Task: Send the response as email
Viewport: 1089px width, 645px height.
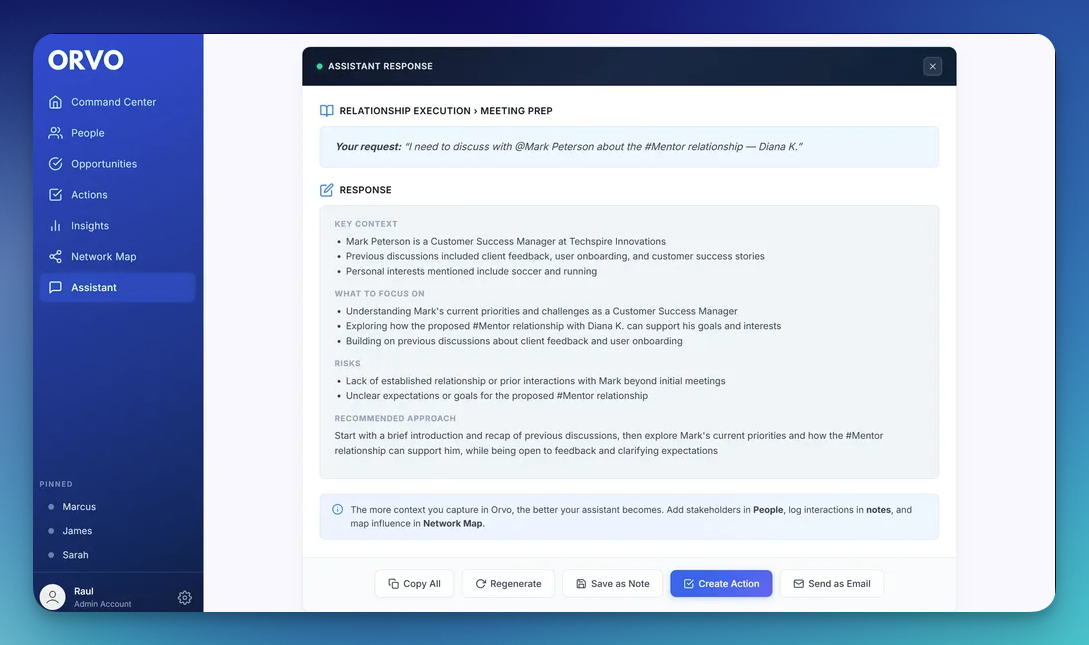Action: click(831, 584)
